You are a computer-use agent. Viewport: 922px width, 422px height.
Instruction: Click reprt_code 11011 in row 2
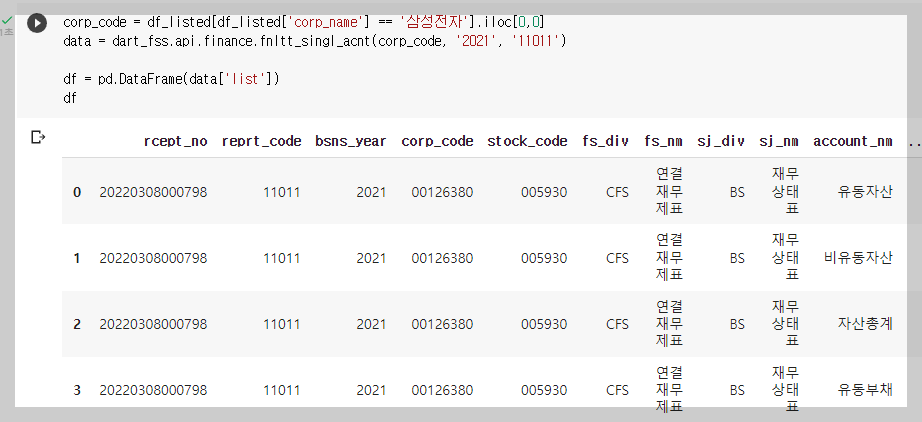(x=282, y=324)
